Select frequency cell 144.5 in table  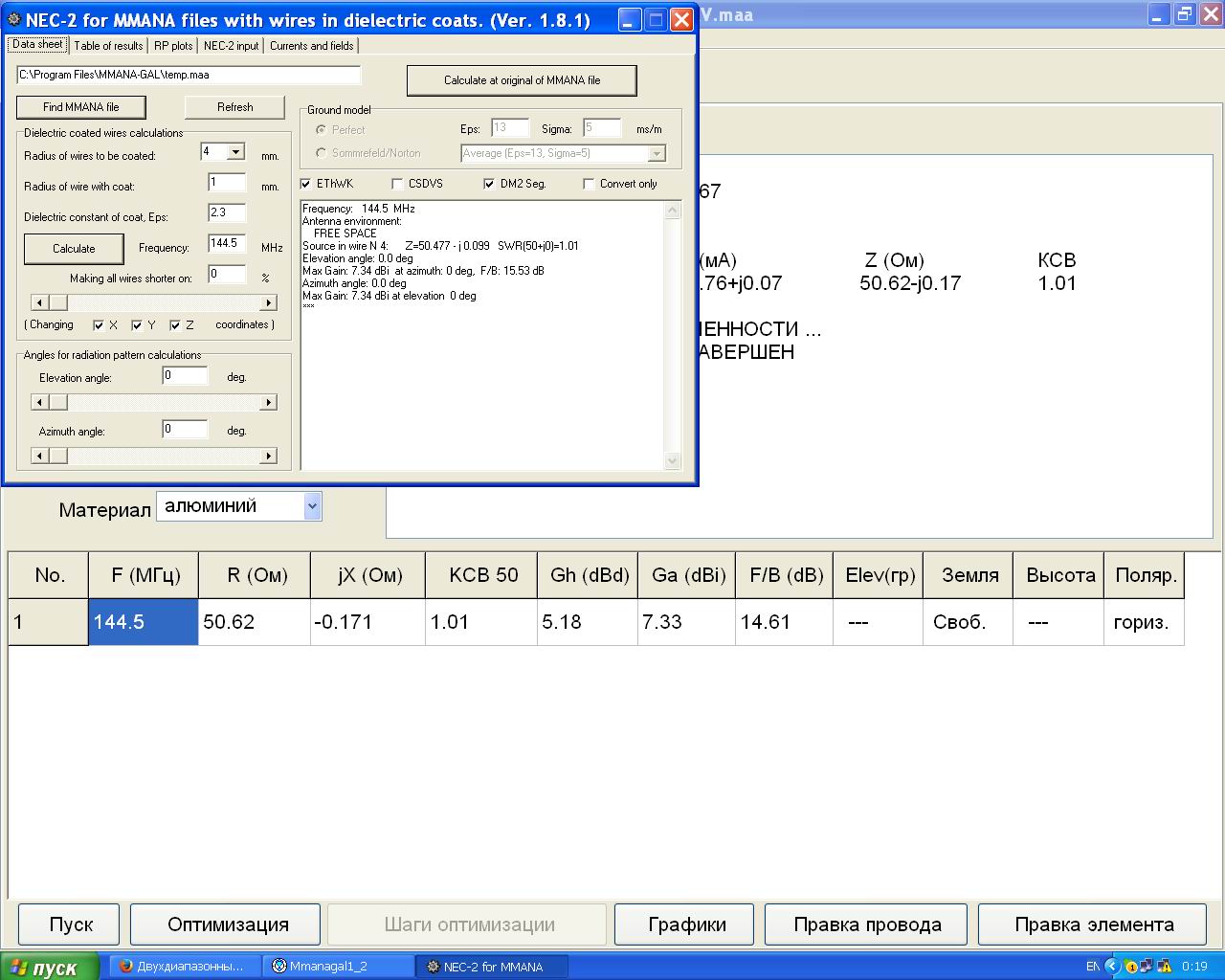(144, 622)
